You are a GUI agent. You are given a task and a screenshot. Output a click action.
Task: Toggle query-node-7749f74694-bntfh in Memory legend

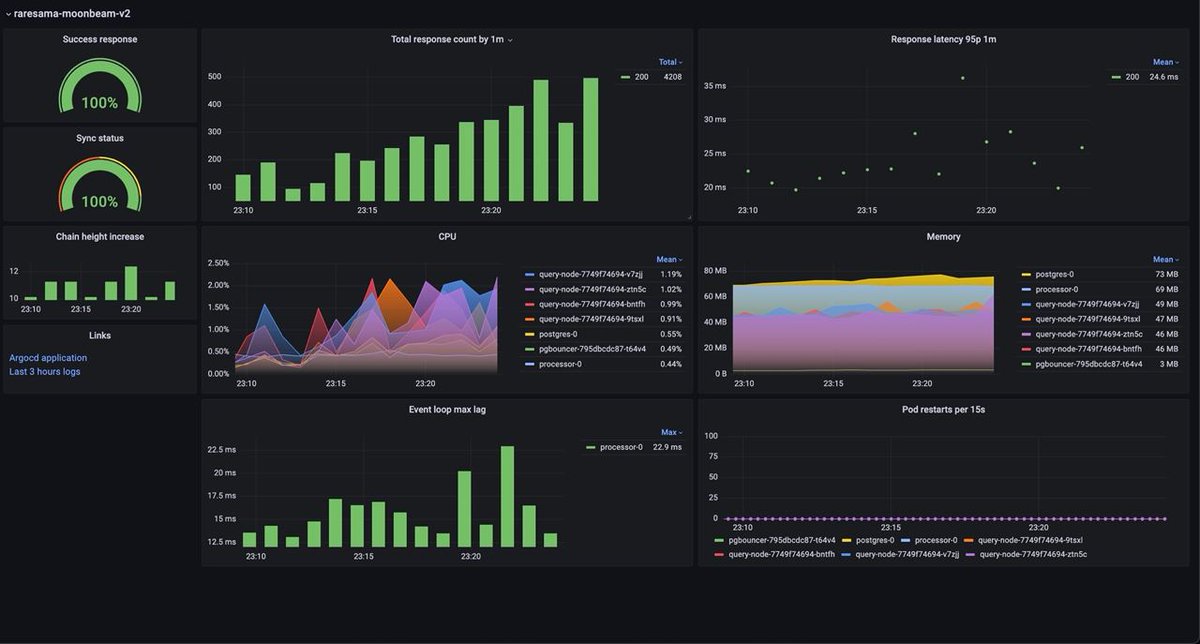(1088, 349)
